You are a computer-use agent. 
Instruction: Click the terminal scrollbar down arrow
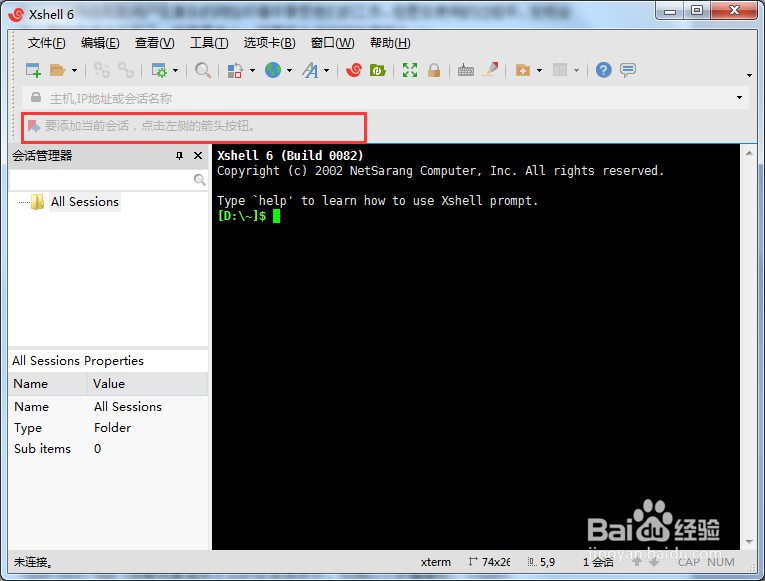[x=749, y=542]
